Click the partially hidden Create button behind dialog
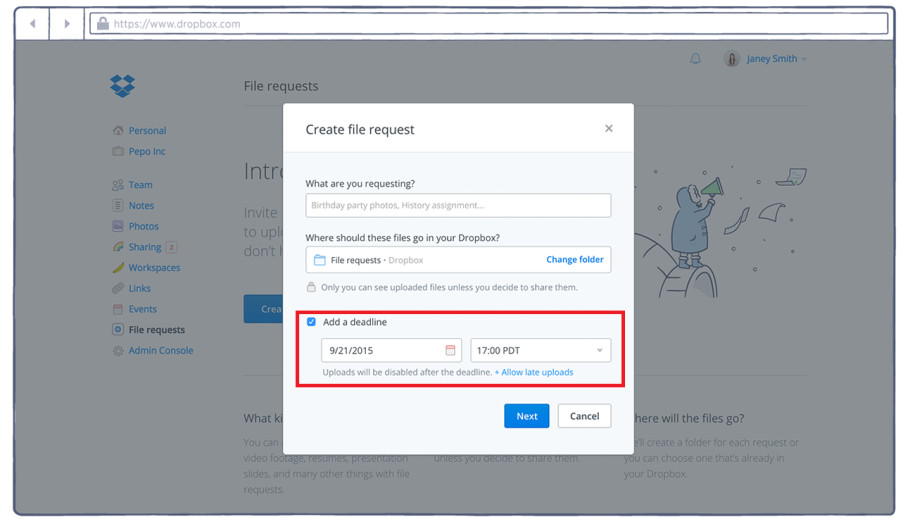The image size is (915, 531). coord(264,309)
